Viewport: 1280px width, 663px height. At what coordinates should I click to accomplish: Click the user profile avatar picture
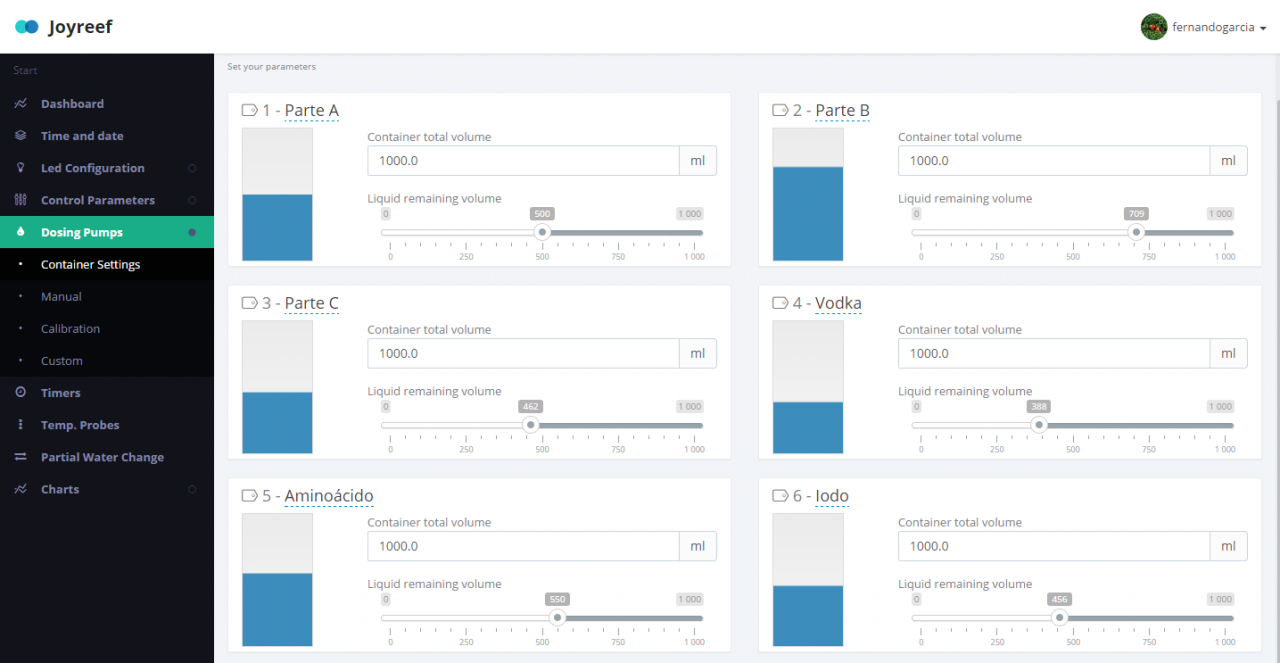[1154, 27]
